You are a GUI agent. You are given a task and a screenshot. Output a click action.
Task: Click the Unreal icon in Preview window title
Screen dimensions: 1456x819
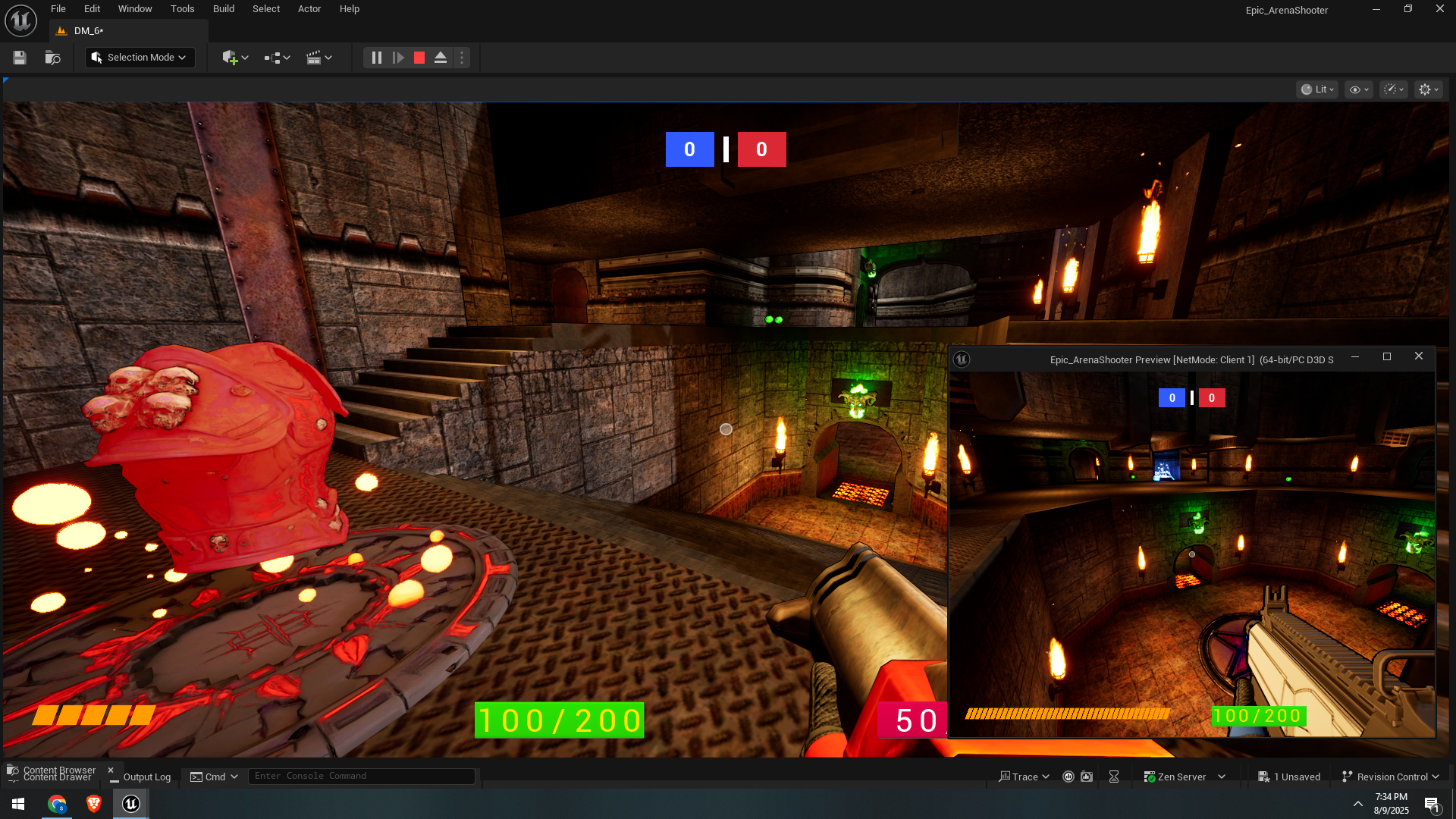coord(962,359)
